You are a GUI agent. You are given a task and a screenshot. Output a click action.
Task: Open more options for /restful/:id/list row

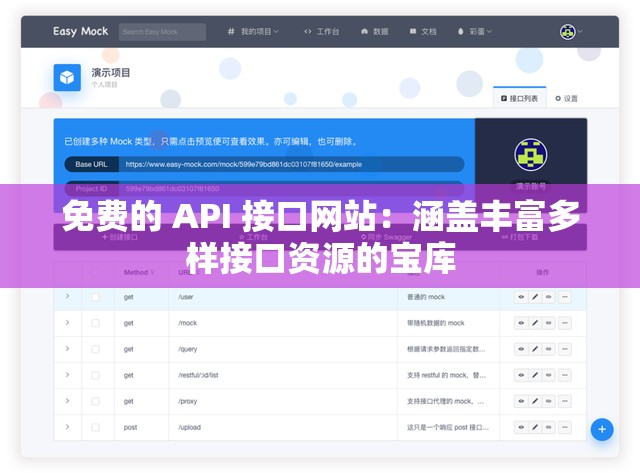(x=565, y=375)
